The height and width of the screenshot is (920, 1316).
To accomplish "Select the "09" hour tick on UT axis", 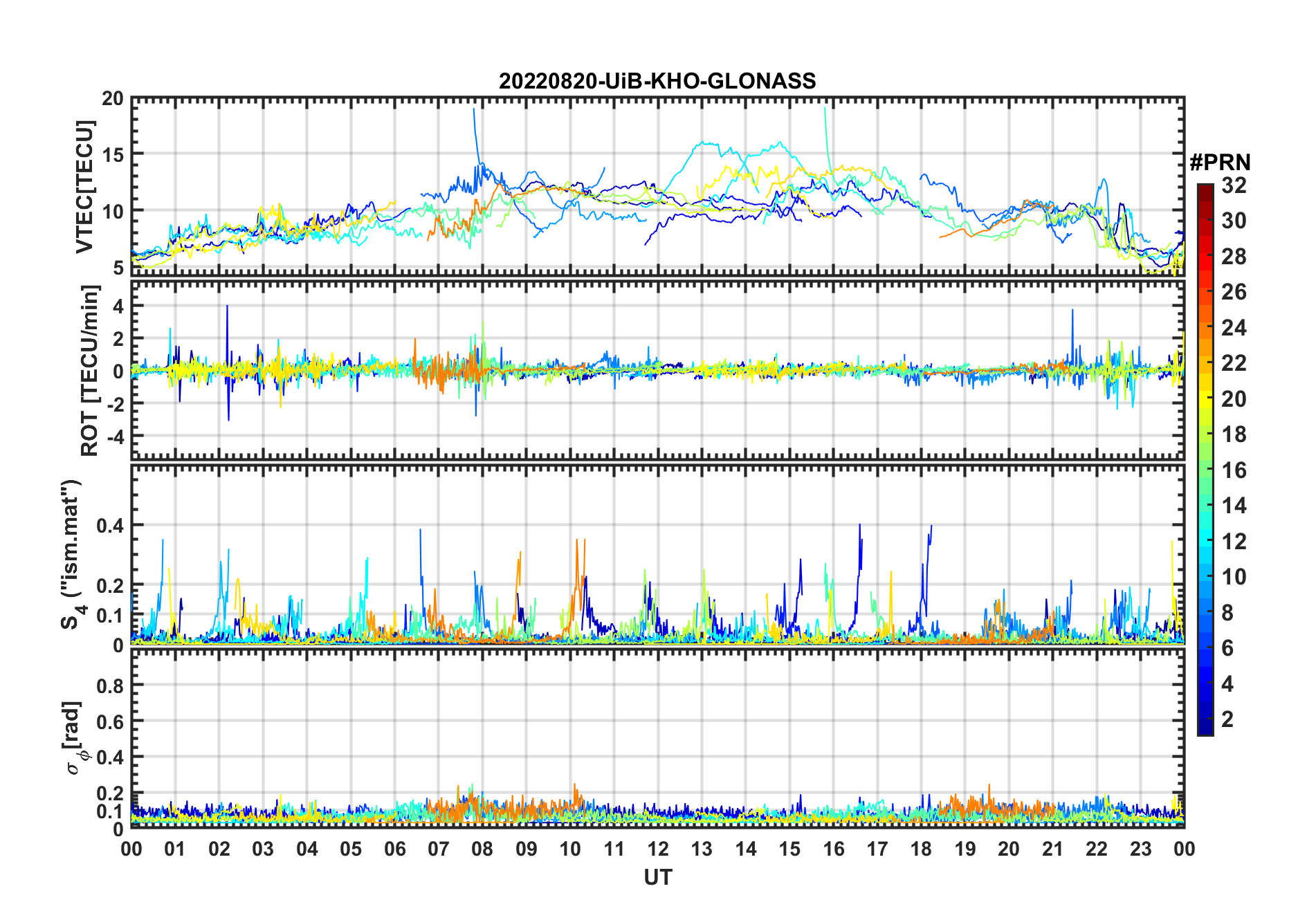I will coord(526,849).
